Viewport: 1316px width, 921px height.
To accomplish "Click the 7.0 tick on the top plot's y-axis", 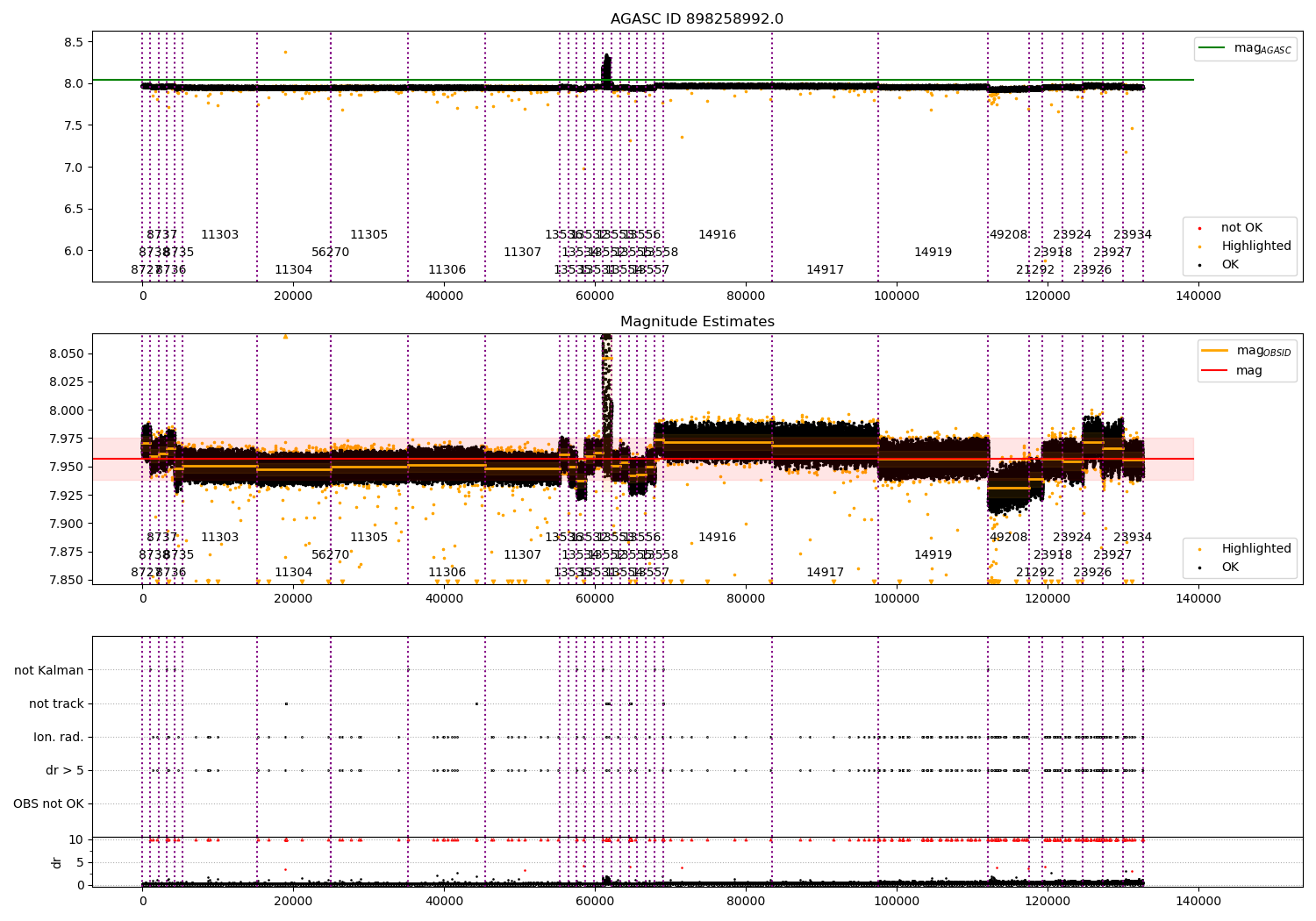I will (x=73, y=168).
